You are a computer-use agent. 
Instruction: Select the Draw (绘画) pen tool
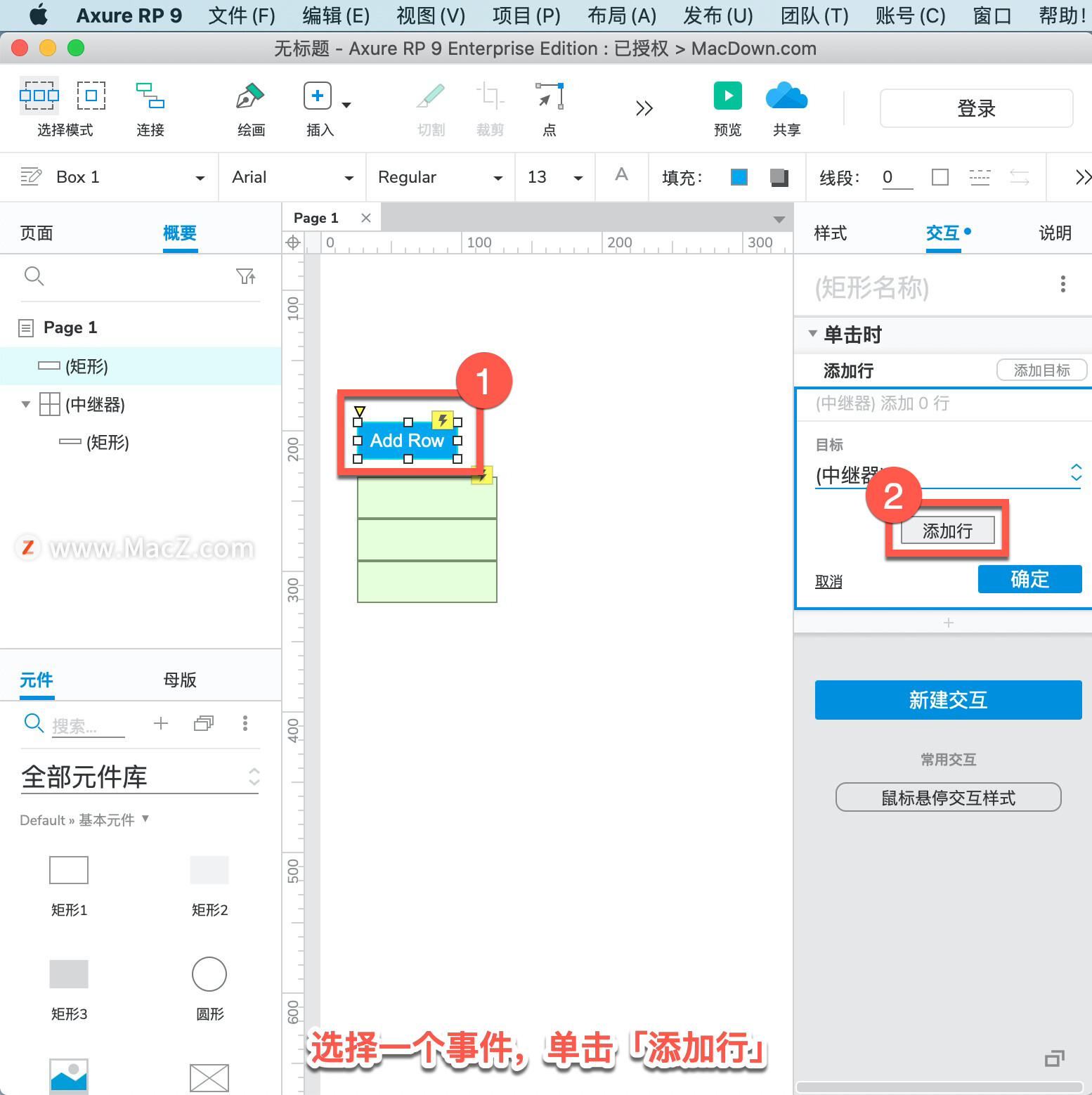click(x=251, y=96)
